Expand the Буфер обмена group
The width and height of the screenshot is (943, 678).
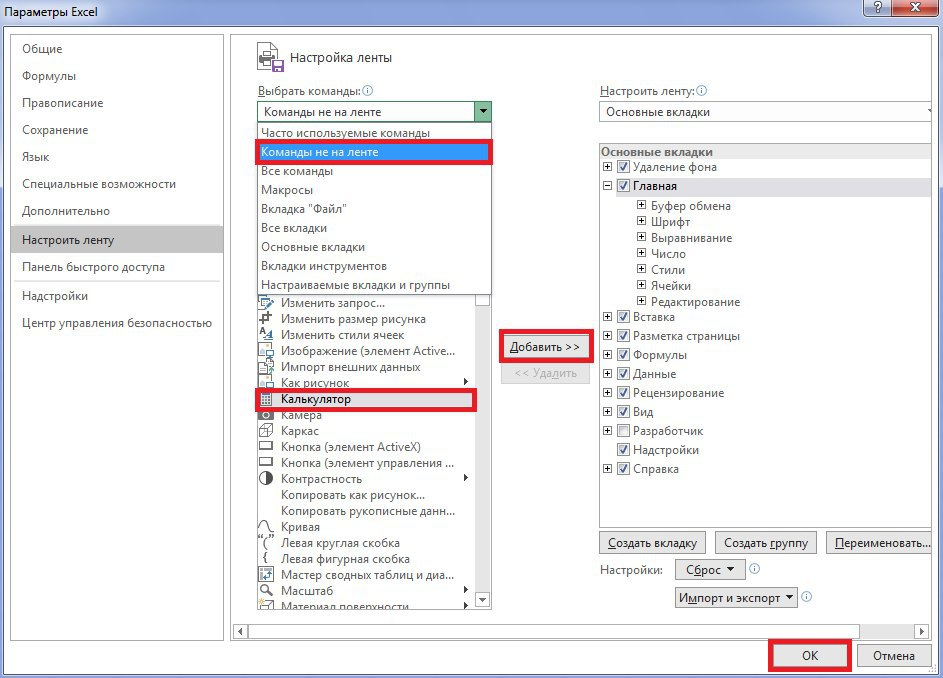(x=641, y=205)
